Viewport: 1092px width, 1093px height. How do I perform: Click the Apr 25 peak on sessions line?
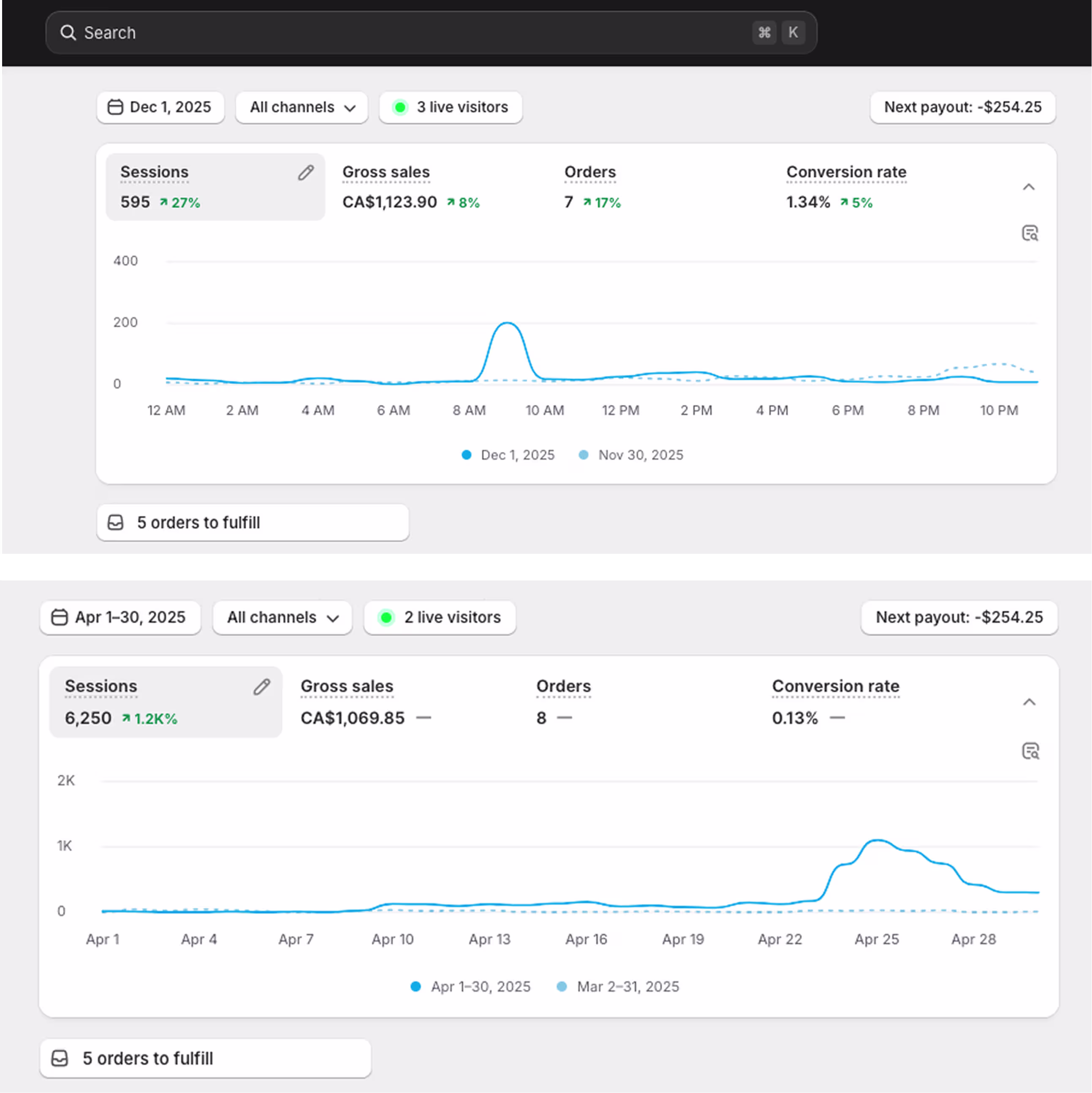(x=877, y=841)
